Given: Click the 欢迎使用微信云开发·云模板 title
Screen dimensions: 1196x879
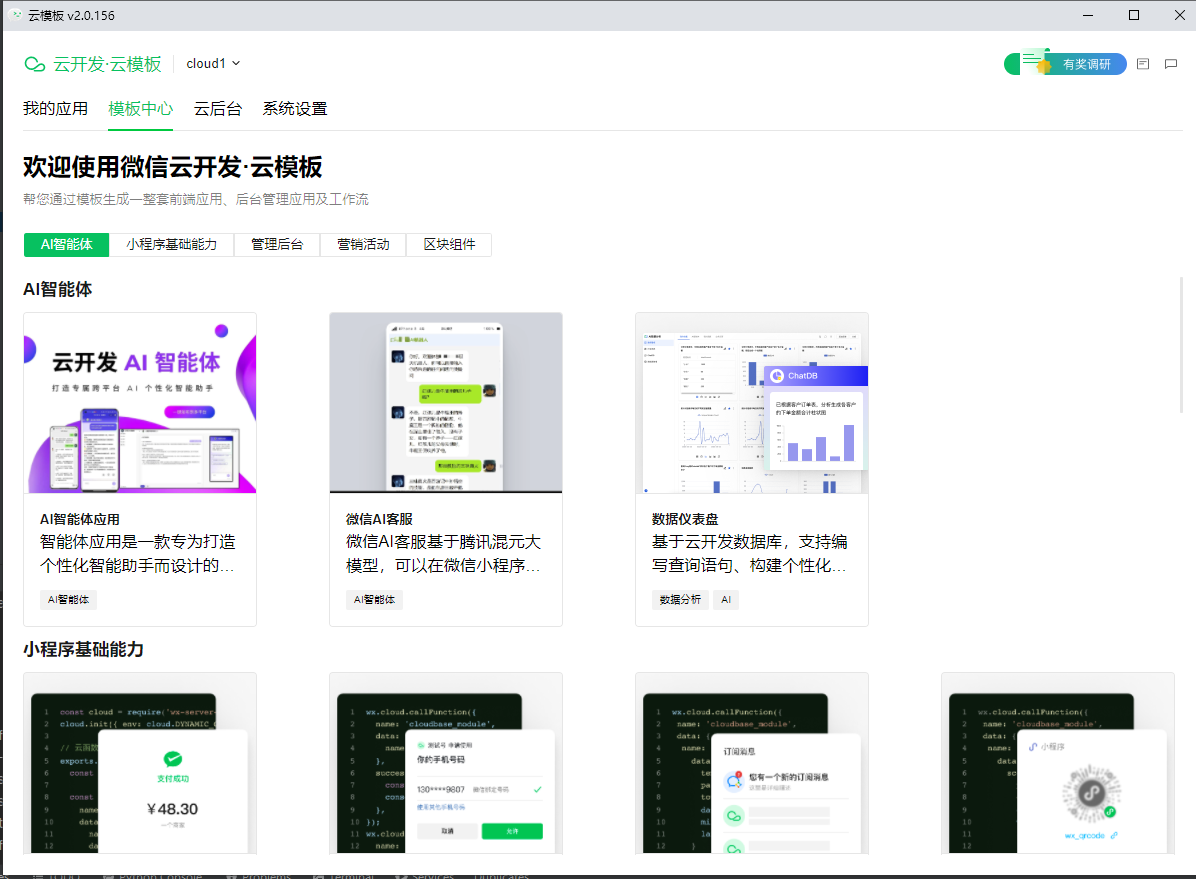Looking at the screenshot, I should click(x=172, y=166).
